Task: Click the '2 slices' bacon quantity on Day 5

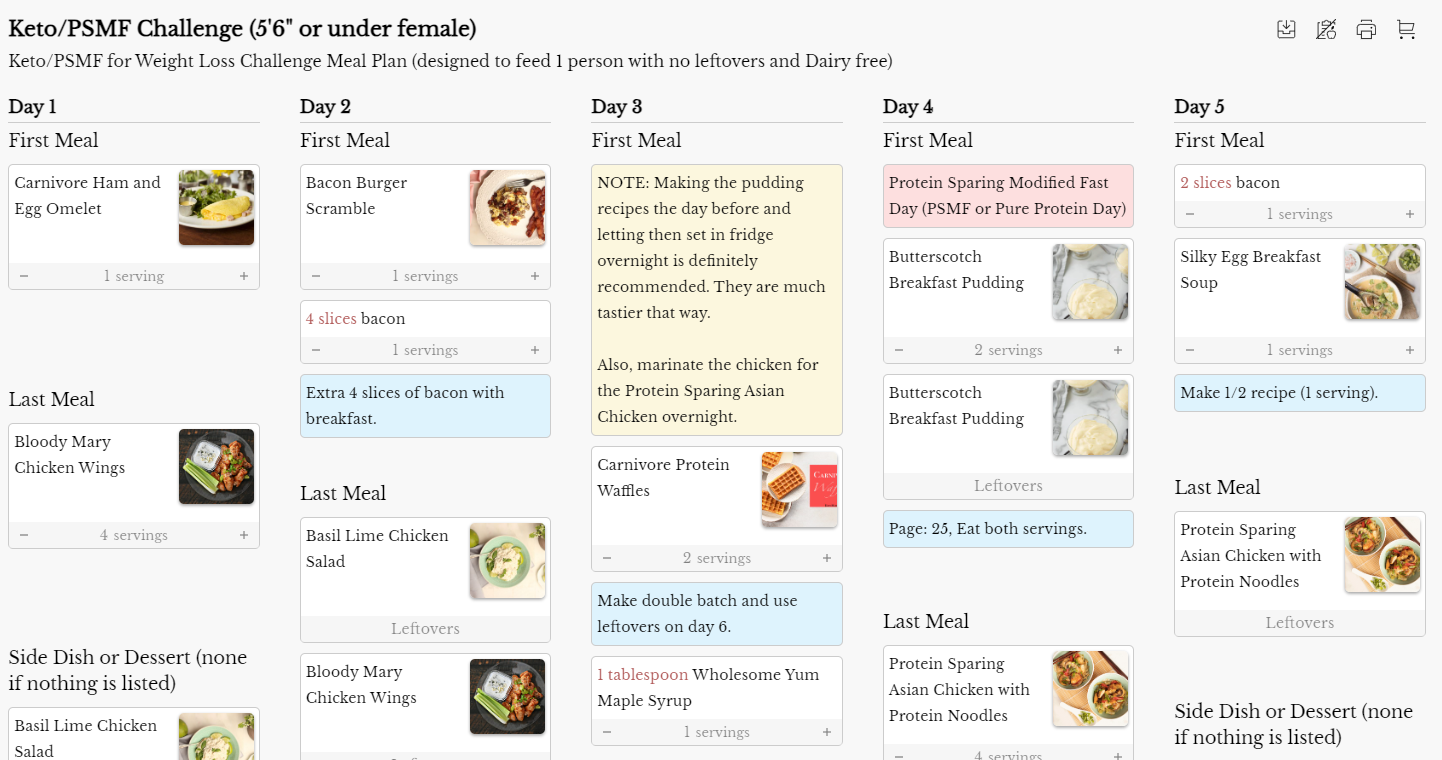Action: click(1205, 183)
